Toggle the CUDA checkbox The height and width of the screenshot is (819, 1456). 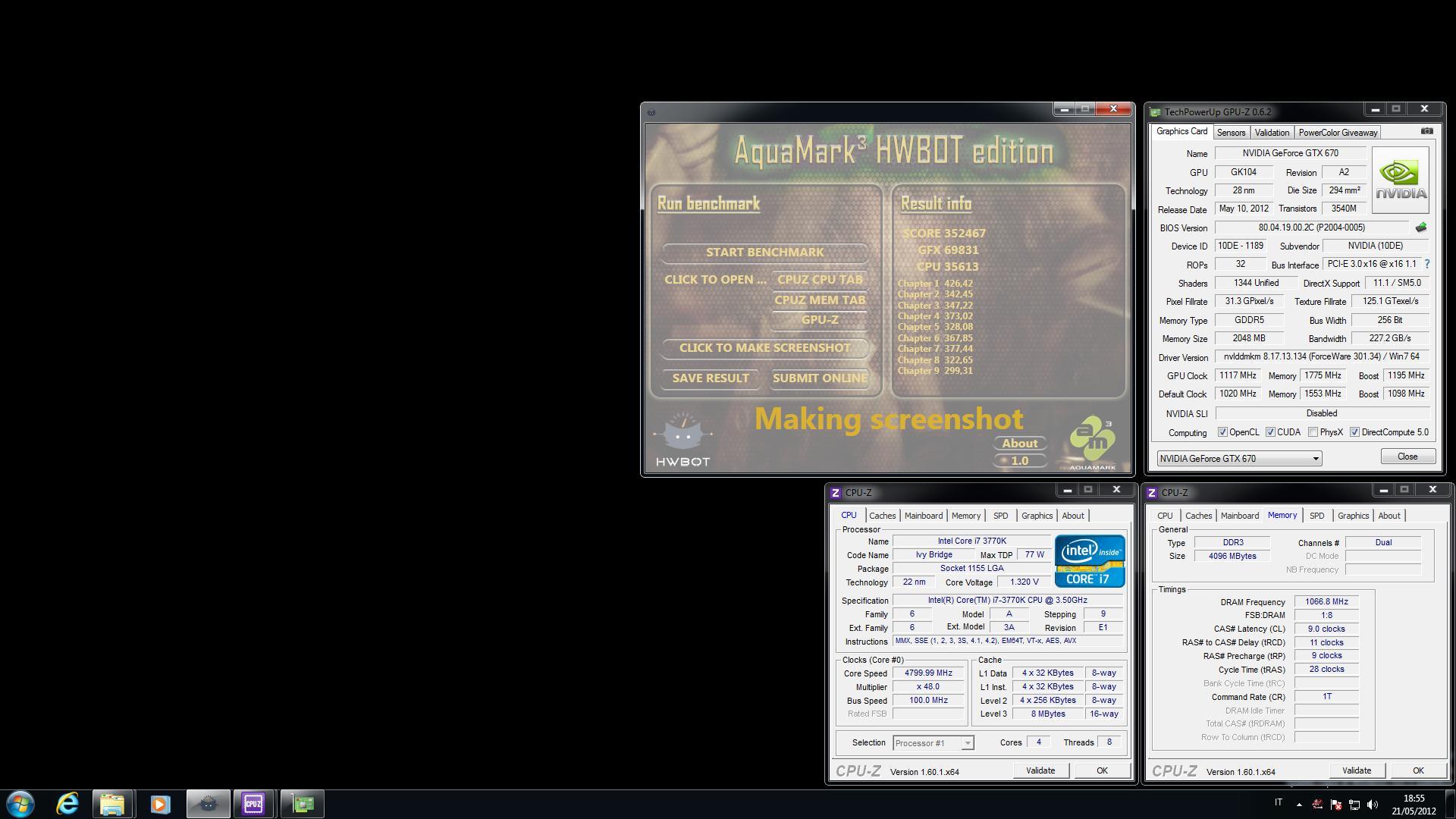[x=1270, y=432]
